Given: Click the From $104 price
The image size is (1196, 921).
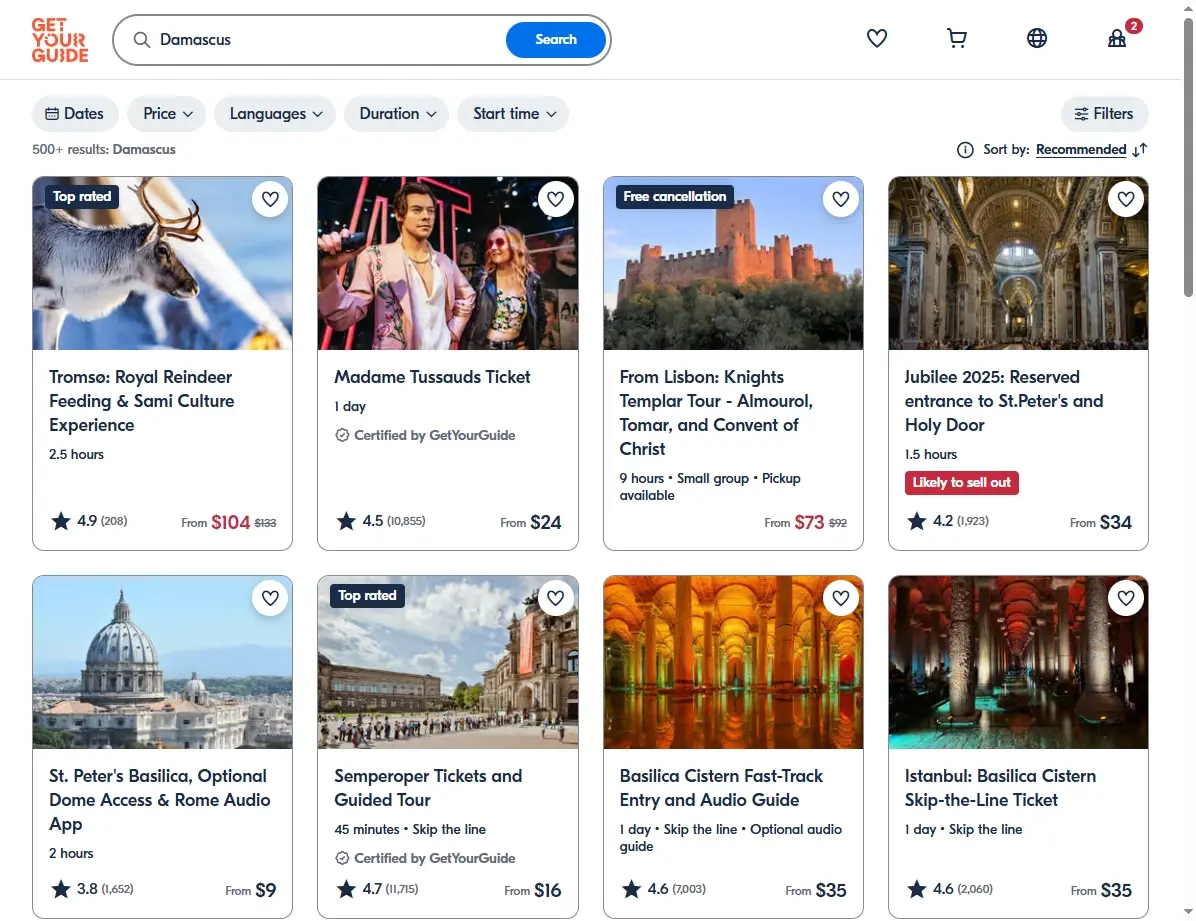Looking at the screenshot, I should pos(229,523).
